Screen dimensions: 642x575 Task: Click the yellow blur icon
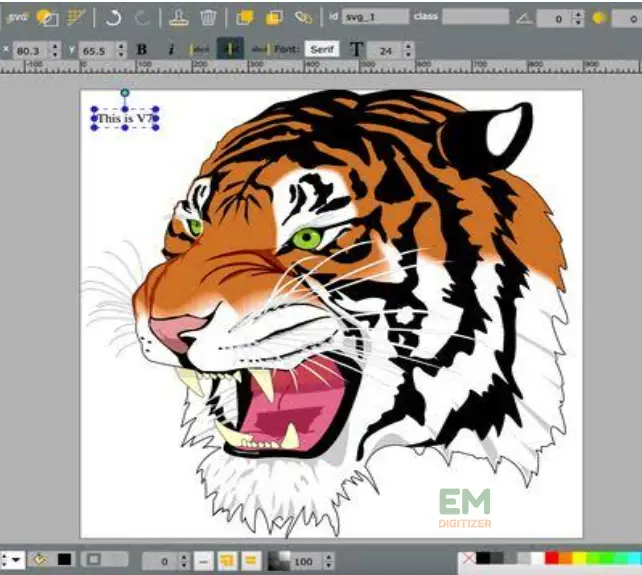pyautogui.click(x=599, y=18)
